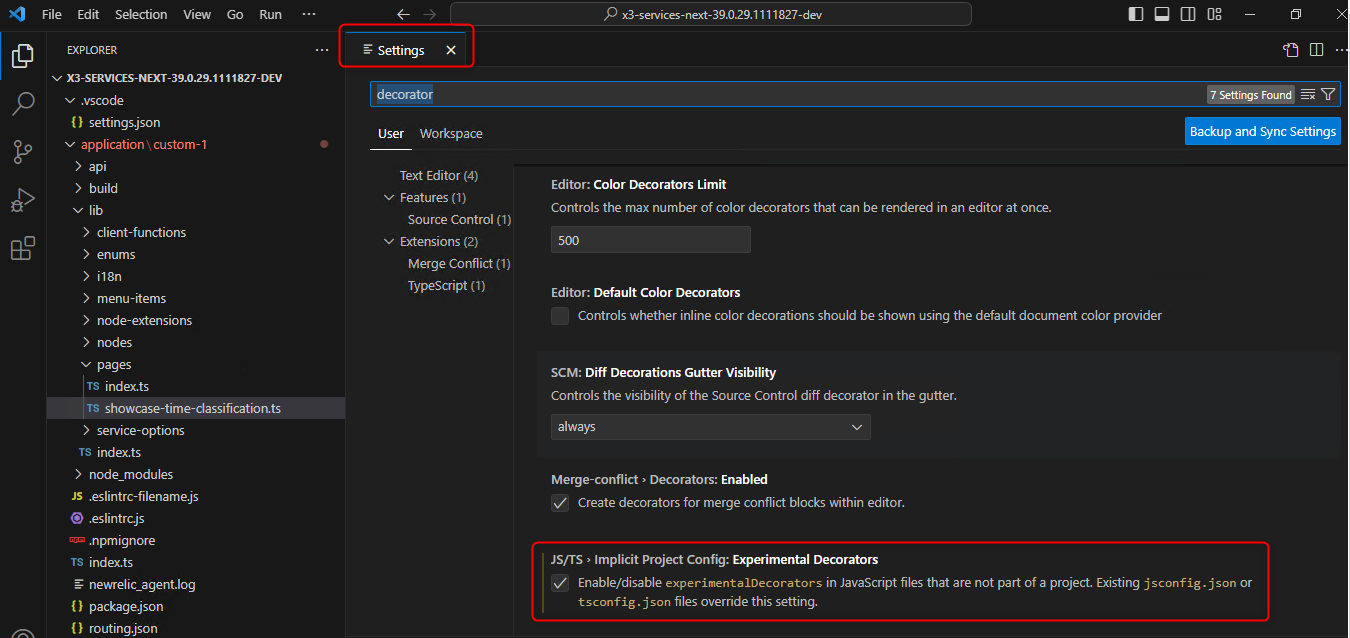Select Text Editor (4) category
This screenshot has height=638, width=1350.
[439, 176]
